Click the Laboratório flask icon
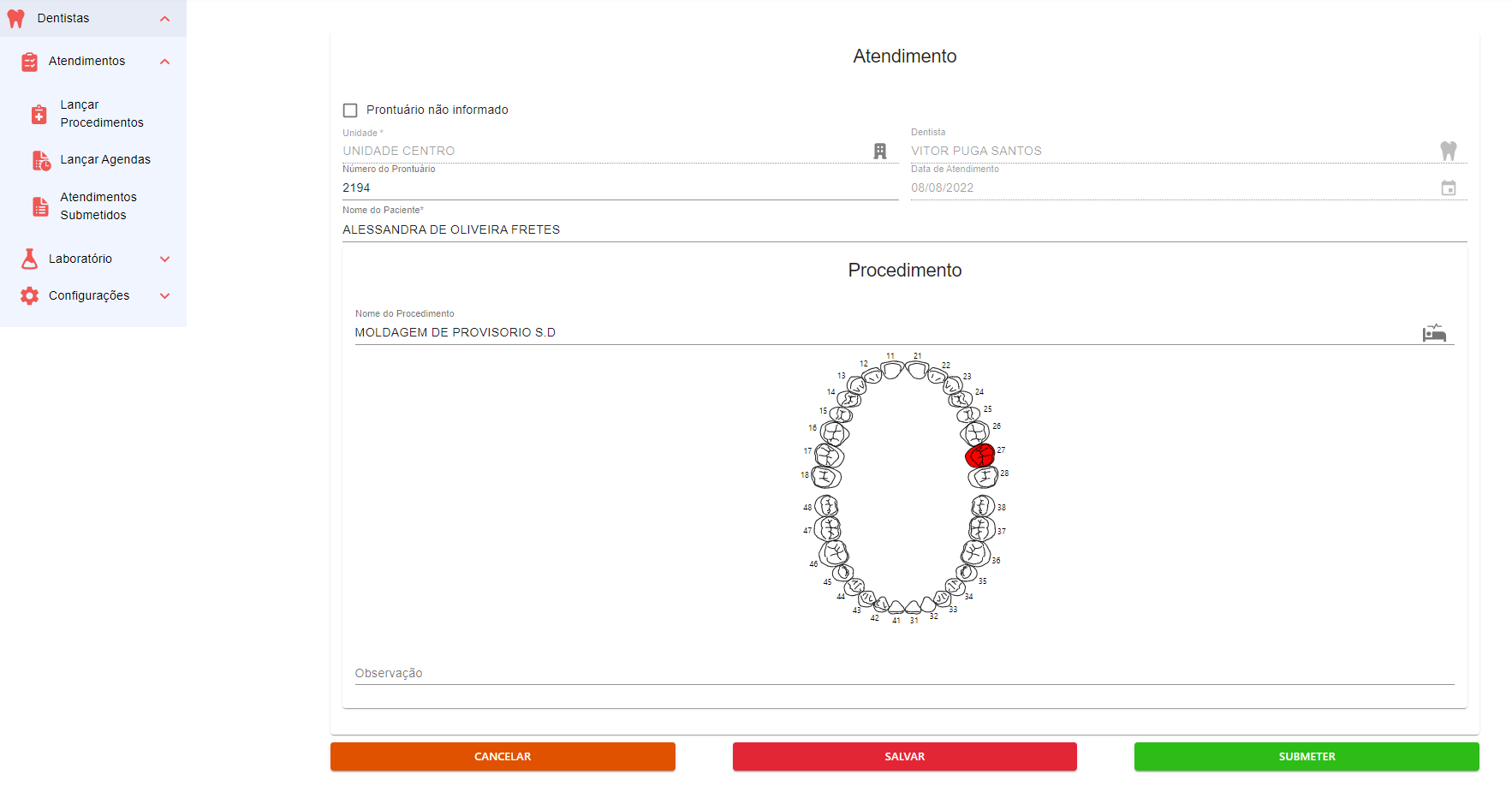This screenshot has width=1512, height=786. tap(29, 259)
